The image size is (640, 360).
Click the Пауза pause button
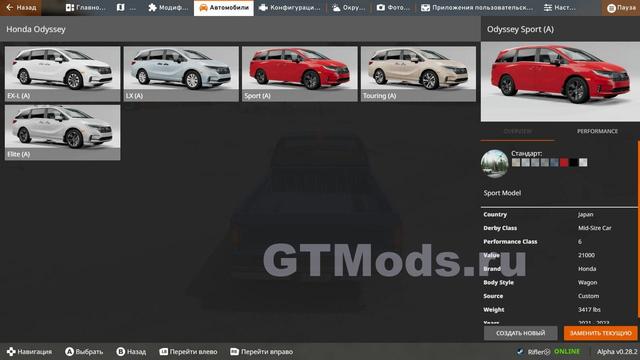pyautogui.click(x=620, y=8)
